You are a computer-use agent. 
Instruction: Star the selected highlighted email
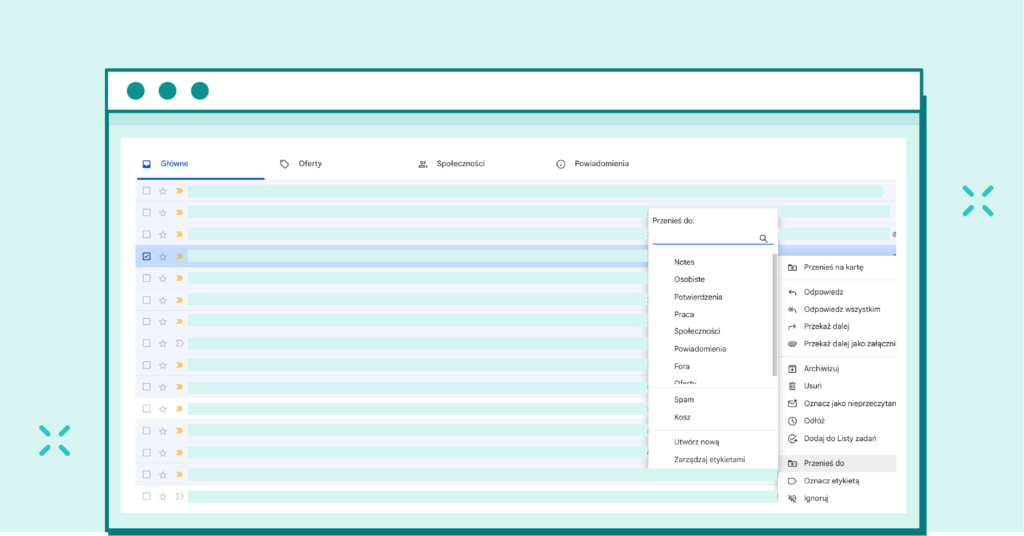[163, 256]
